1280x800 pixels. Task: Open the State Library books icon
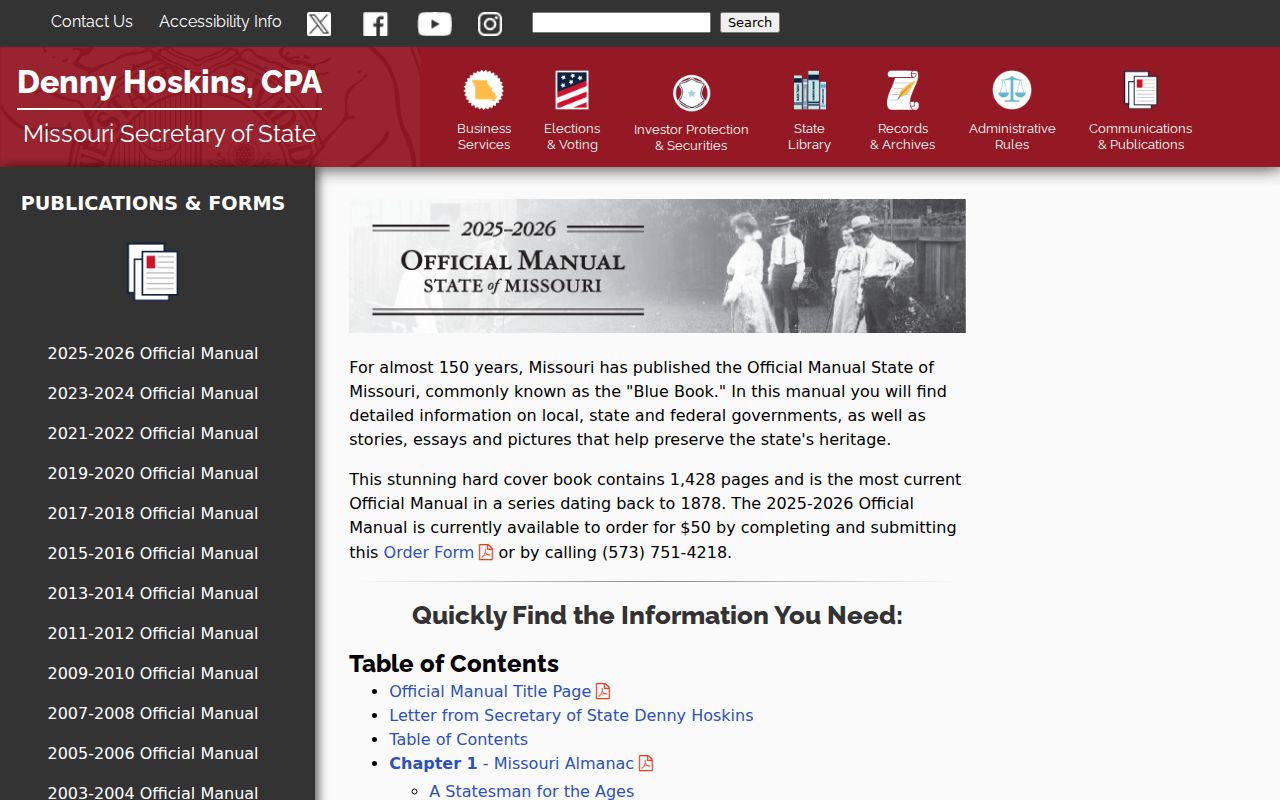click(x=809, y=90)
